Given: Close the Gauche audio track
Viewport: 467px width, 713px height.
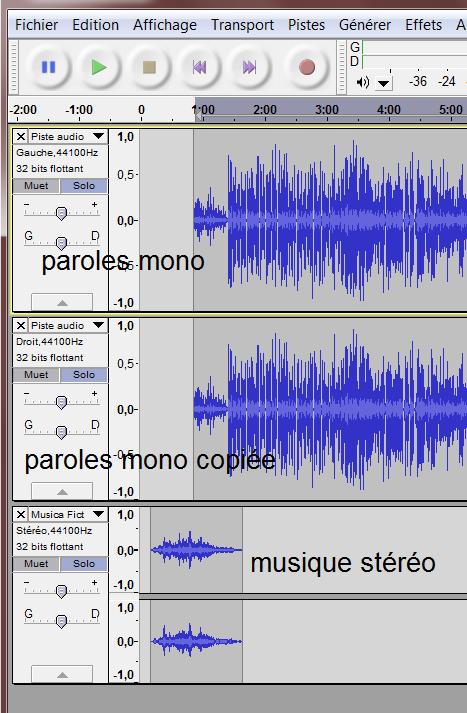Looking at the screenshot, I should [21, 136].
